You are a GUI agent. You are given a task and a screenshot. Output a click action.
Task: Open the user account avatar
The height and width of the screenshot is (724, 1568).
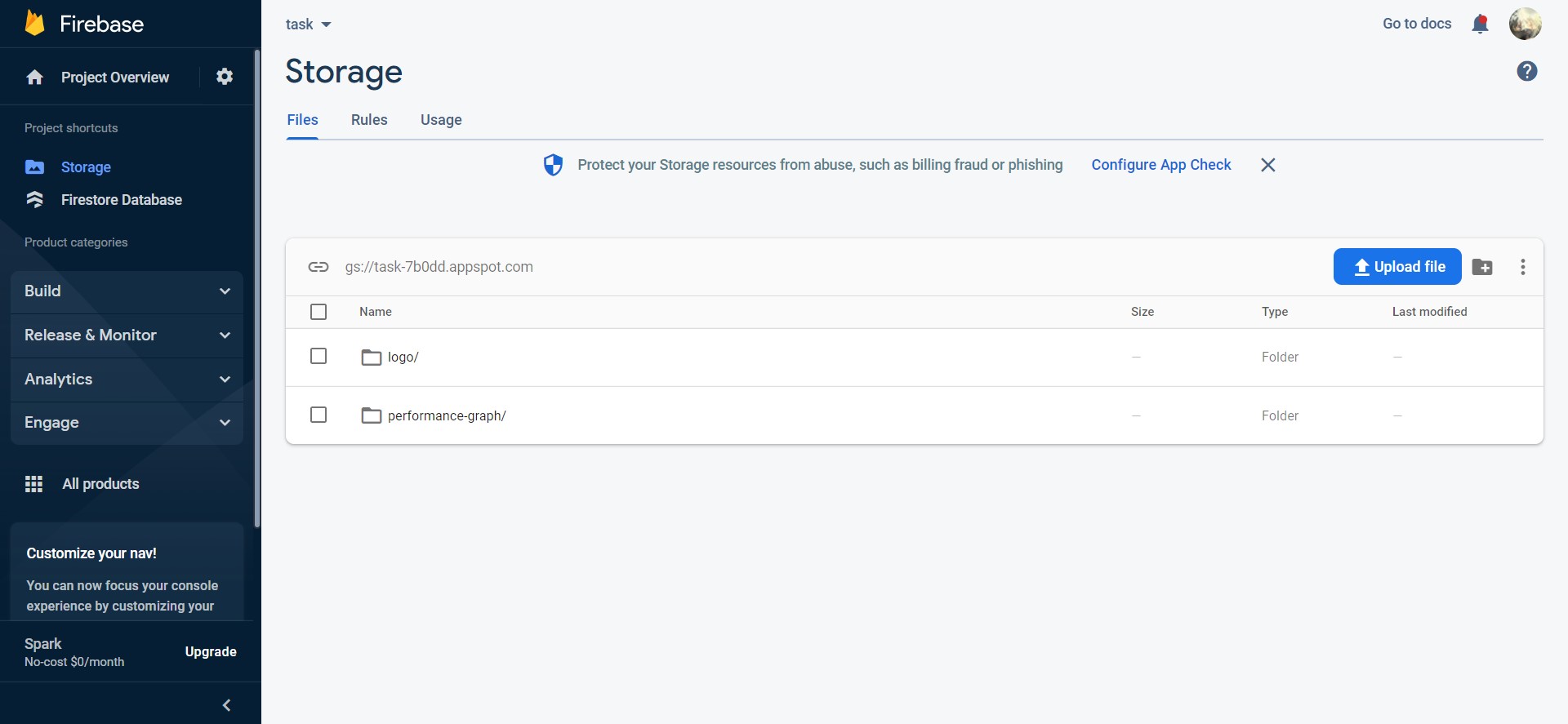click(x=1525, y=24)
